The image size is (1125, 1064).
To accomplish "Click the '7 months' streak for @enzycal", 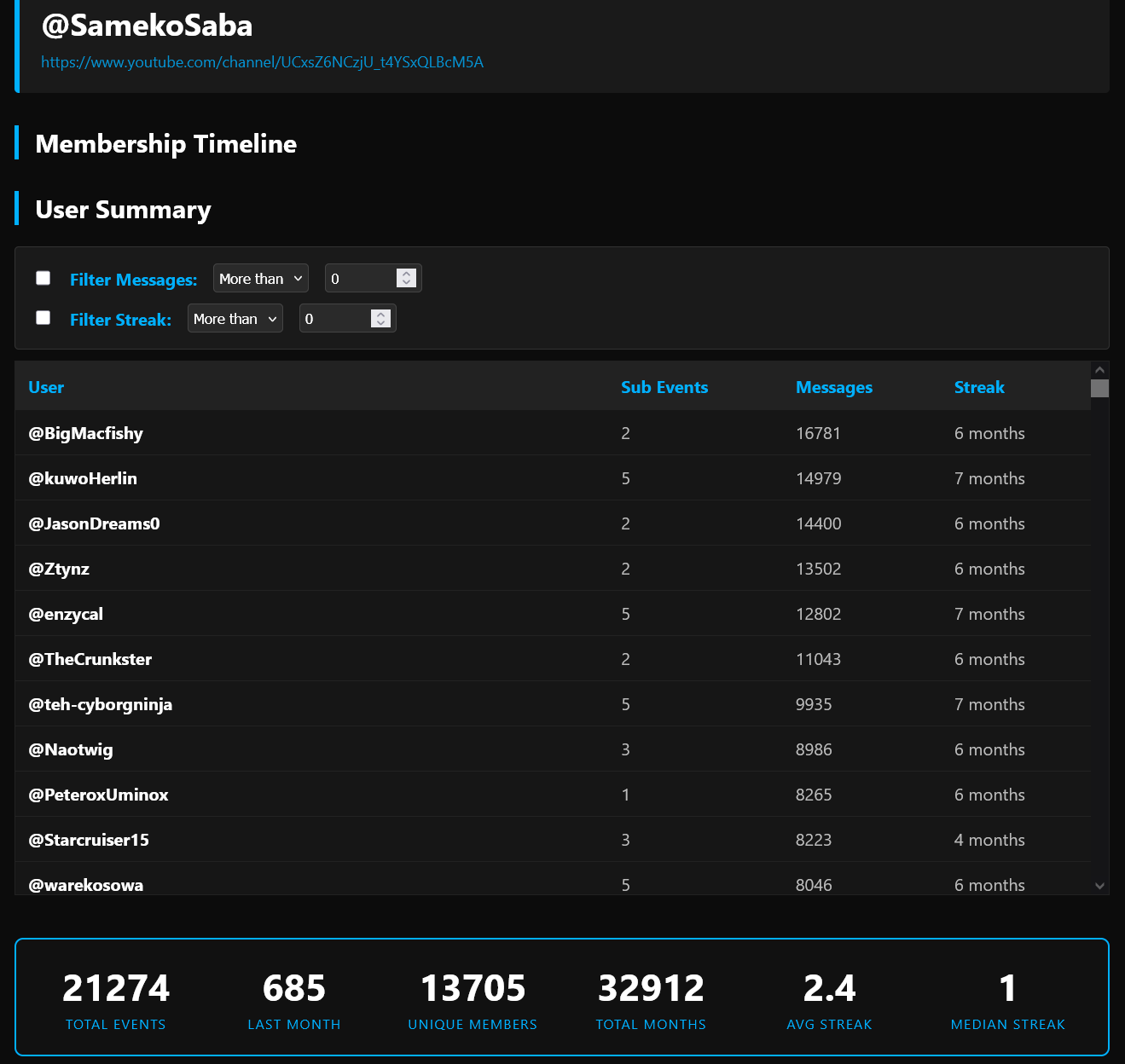I will coord(989,614).
